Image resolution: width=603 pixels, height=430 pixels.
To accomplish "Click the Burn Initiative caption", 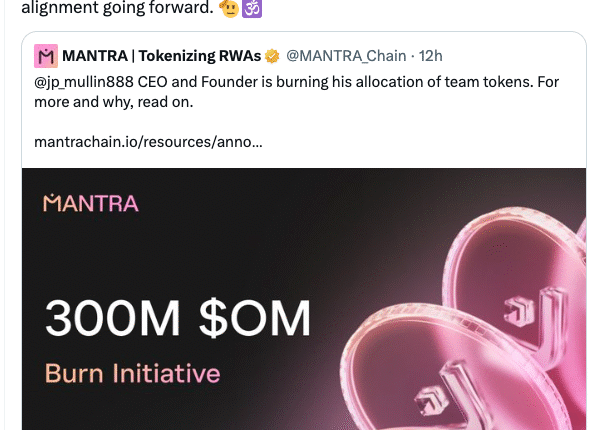I will [132, 374].
